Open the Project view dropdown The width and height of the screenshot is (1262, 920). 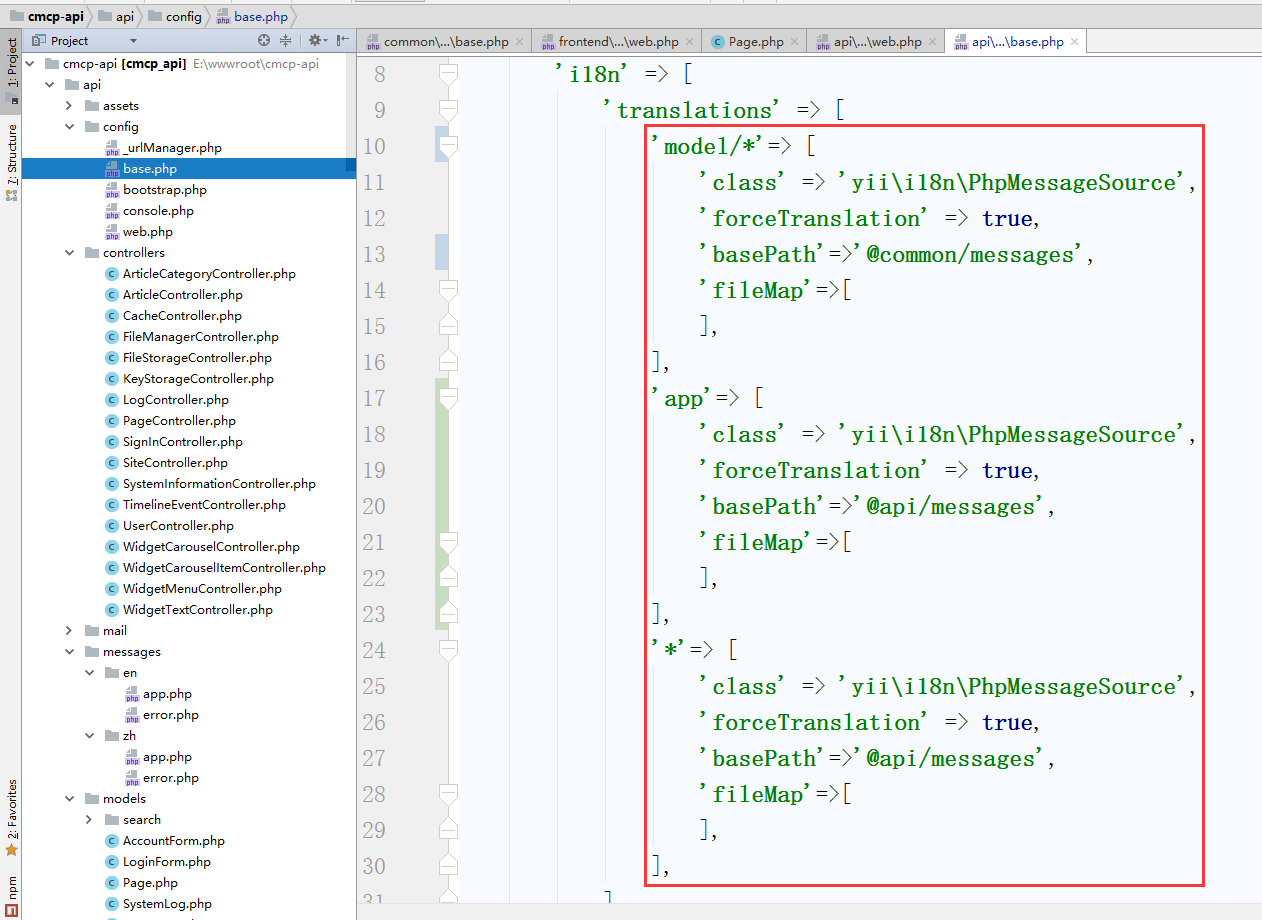[x=133, y=41]
